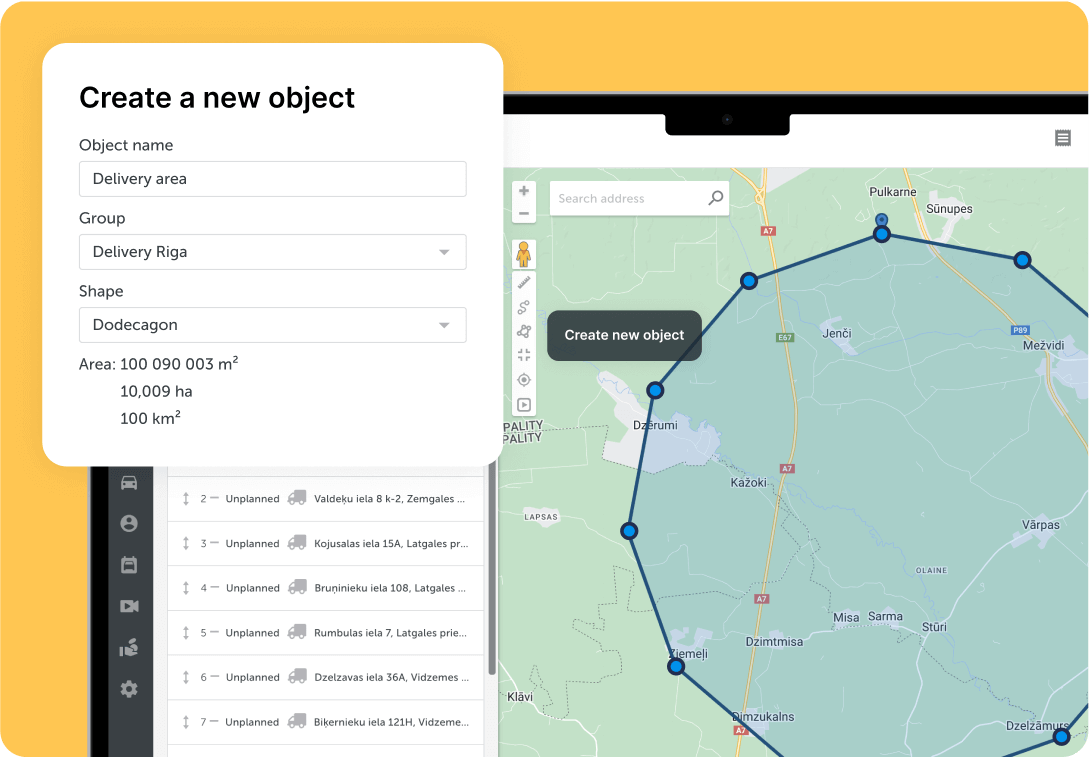
Task: Click the fit-to-view collapse arrows icon
Action: (x=524, y=355)
